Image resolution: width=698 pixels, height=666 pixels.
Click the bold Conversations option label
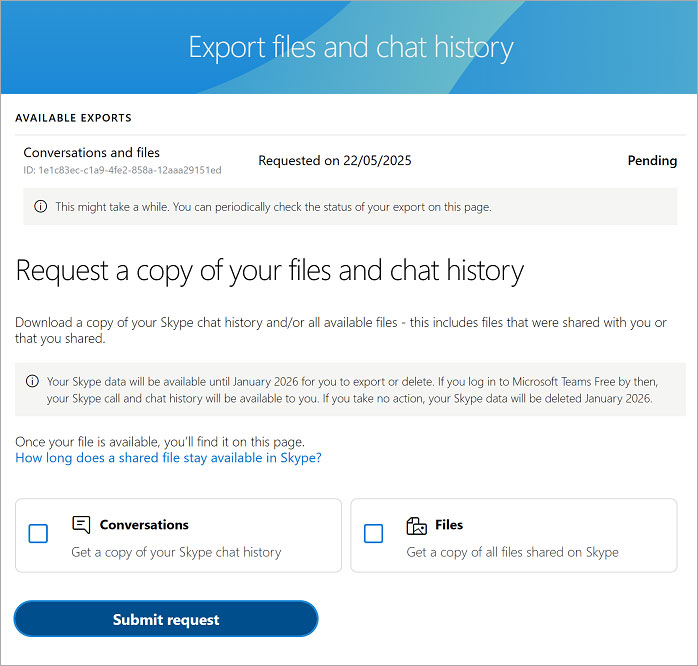pos(144,525)
